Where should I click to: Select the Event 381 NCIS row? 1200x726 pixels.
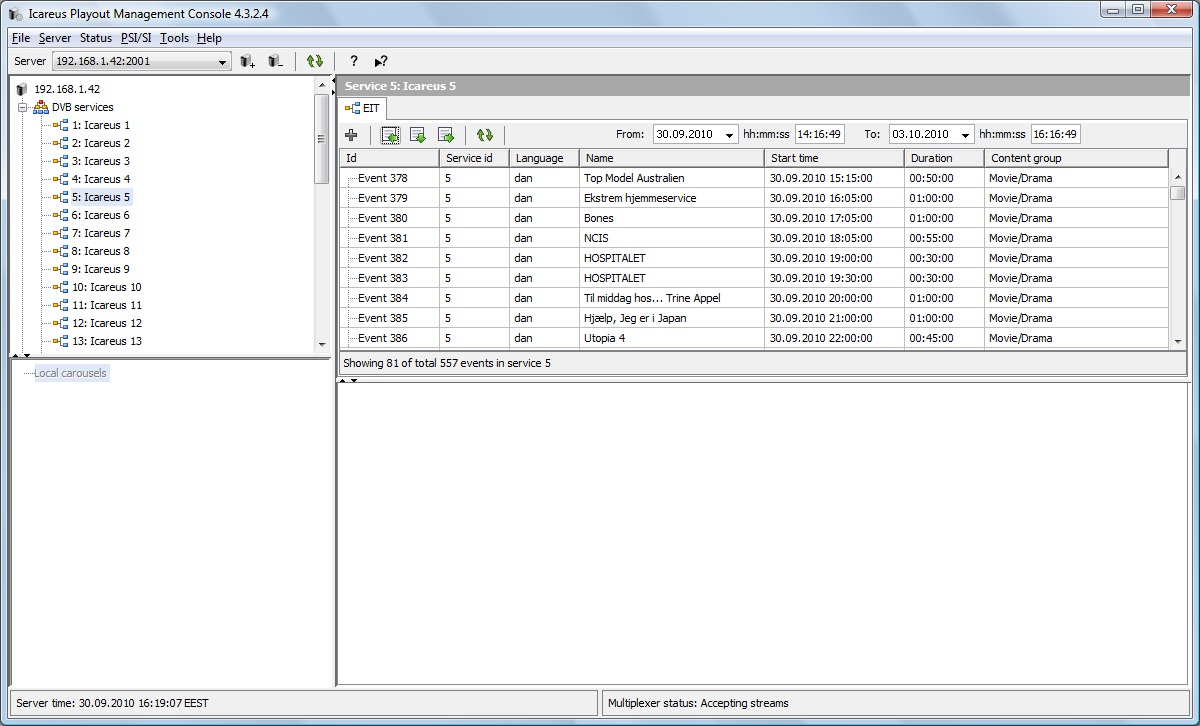click(x=595, y=238)
